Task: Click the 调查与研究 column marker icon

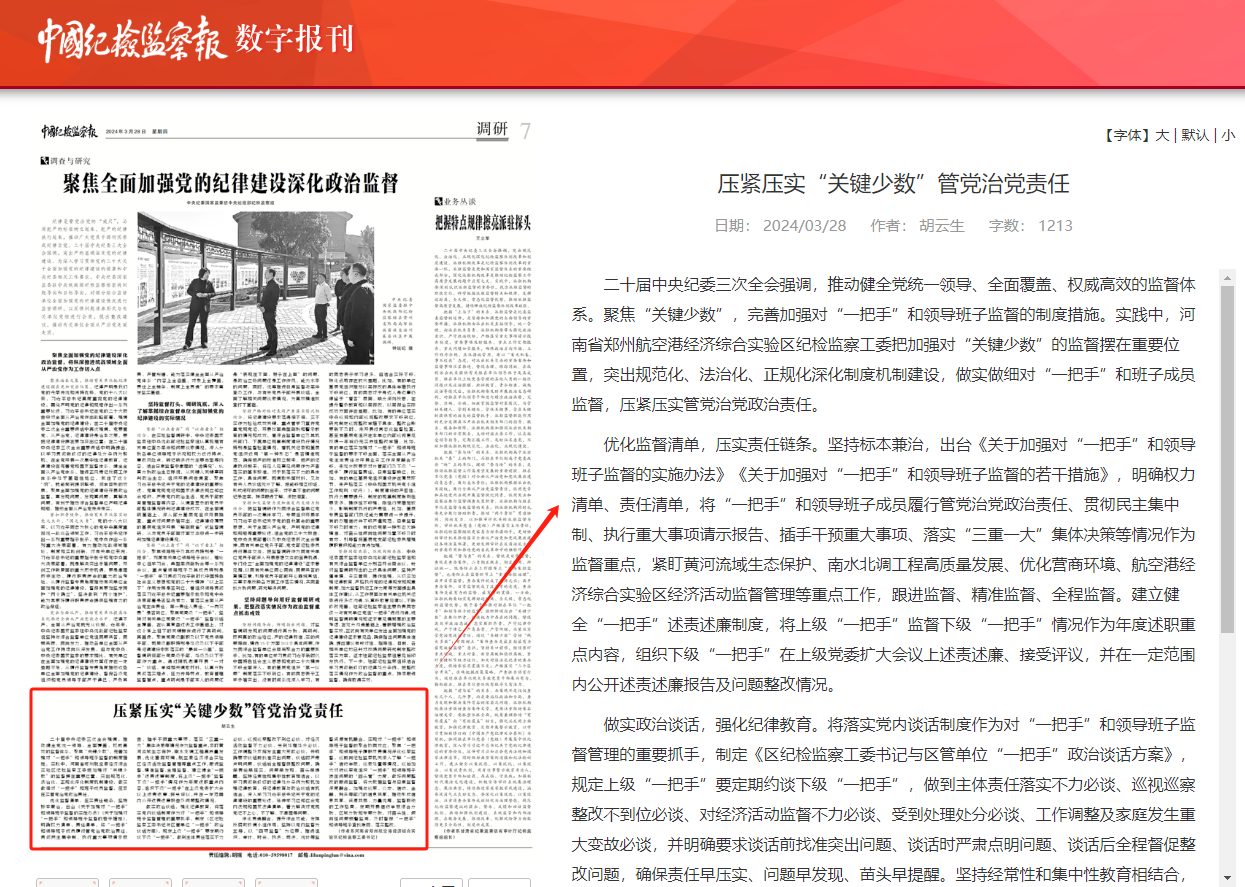Action: 43,160
